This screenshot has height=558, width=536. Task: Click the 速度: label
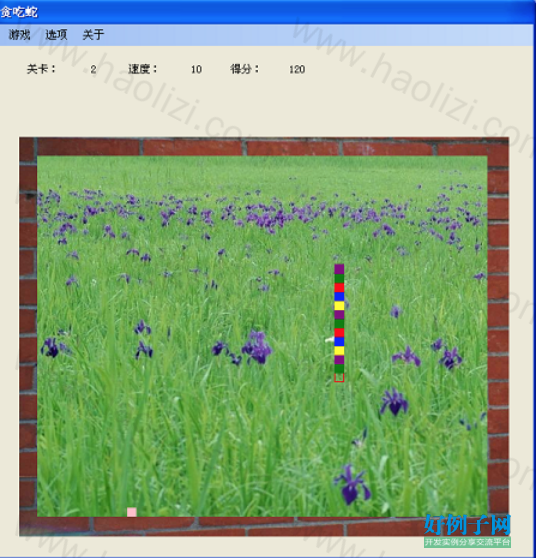coord(142,69)
